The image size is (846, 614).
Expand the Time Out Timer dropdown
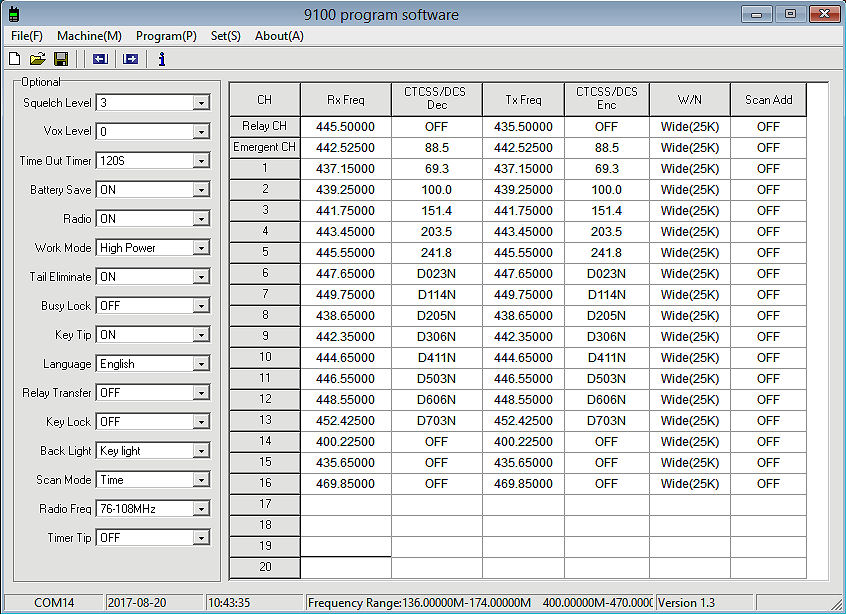click(x=201, y=161)
